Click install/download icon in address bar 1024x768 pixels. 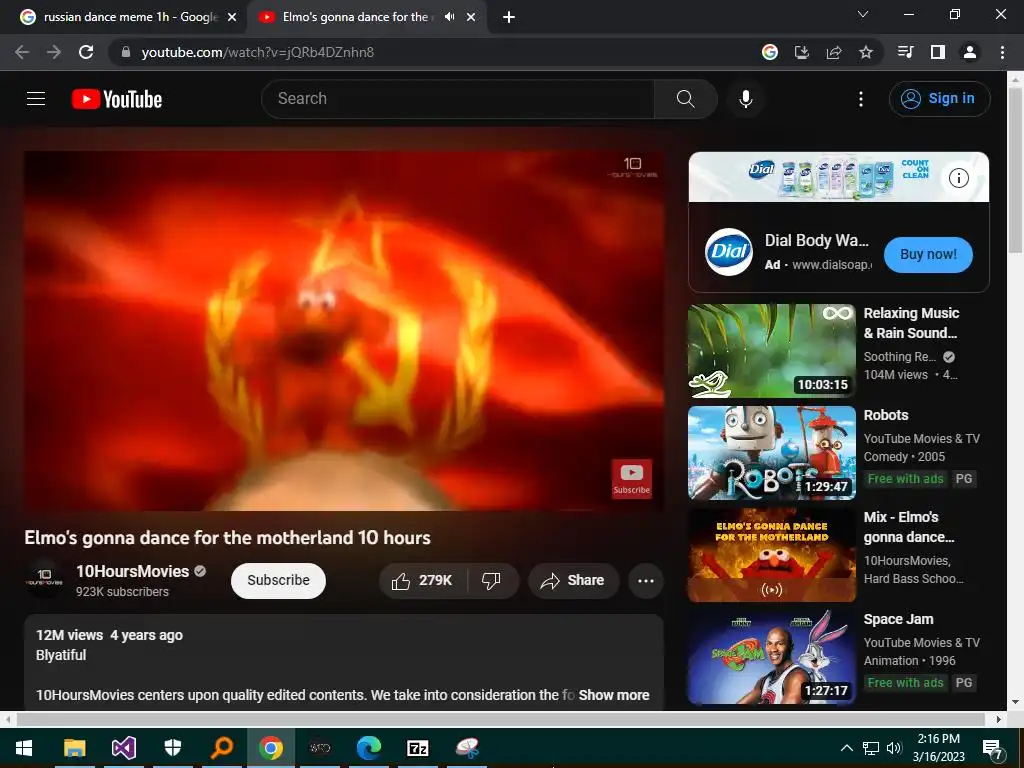[802, 52]
